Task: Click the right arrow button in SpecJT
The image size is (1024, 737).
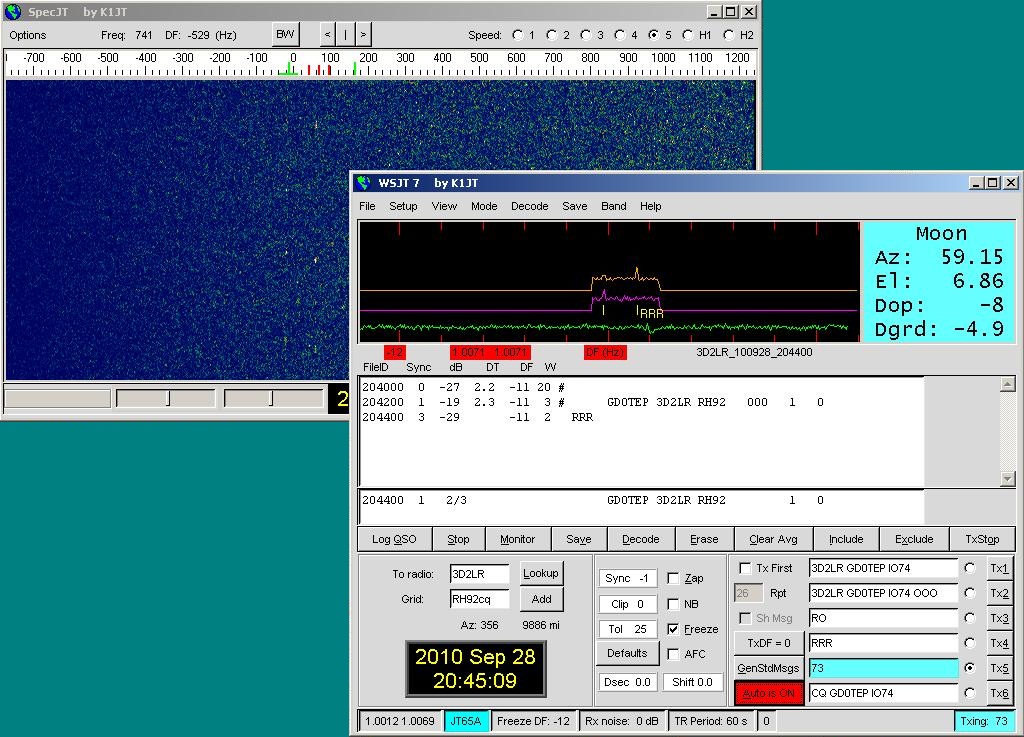Action: pos(363,35)
